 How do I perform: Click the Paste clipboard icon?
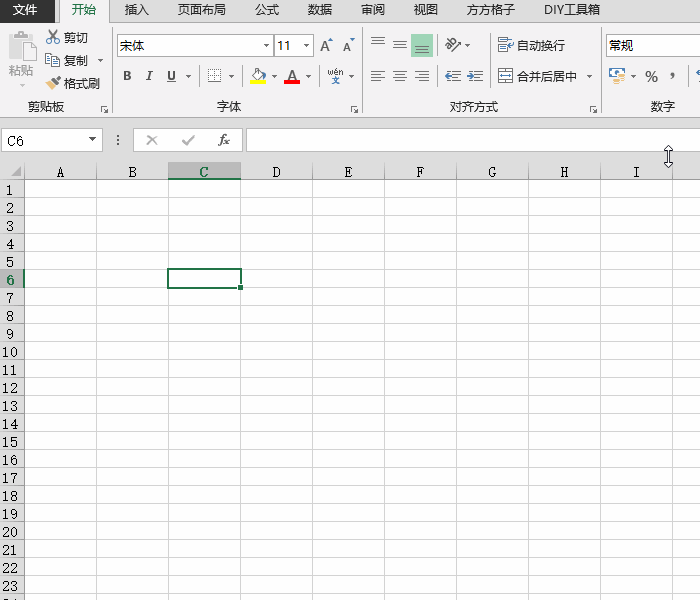(x=21, y=46)
